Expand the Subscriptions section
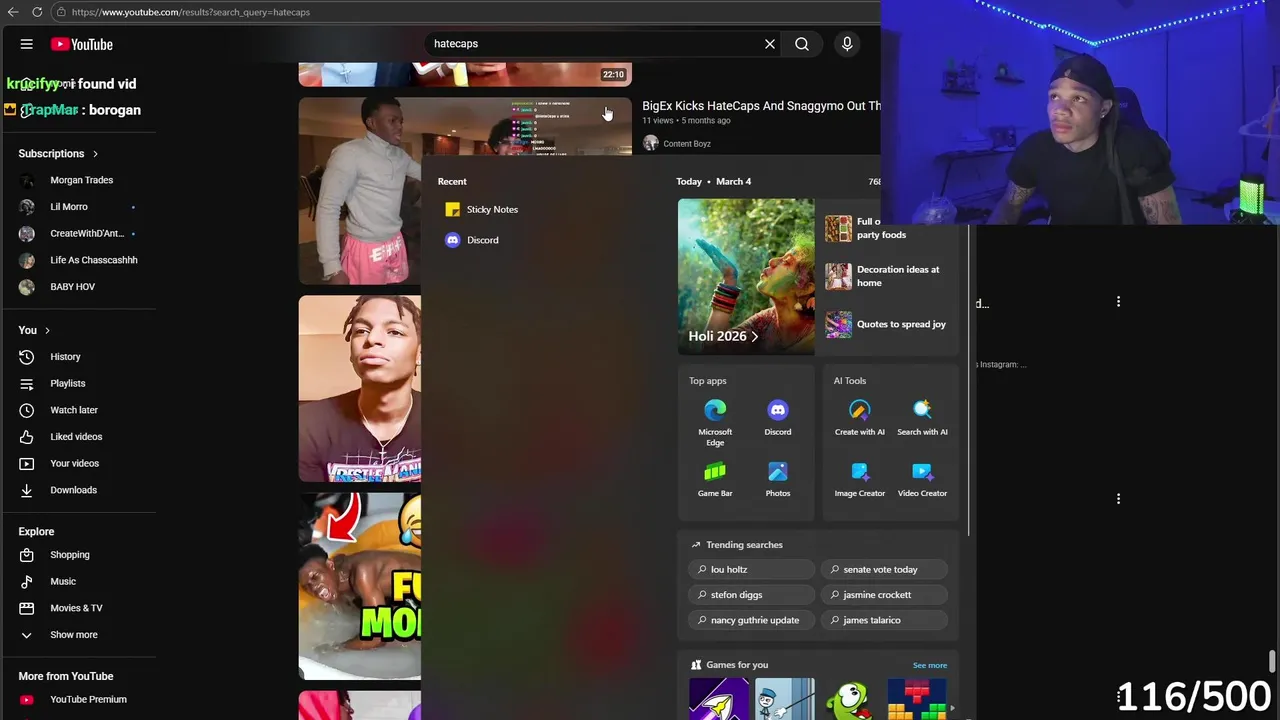 (58, 154)
